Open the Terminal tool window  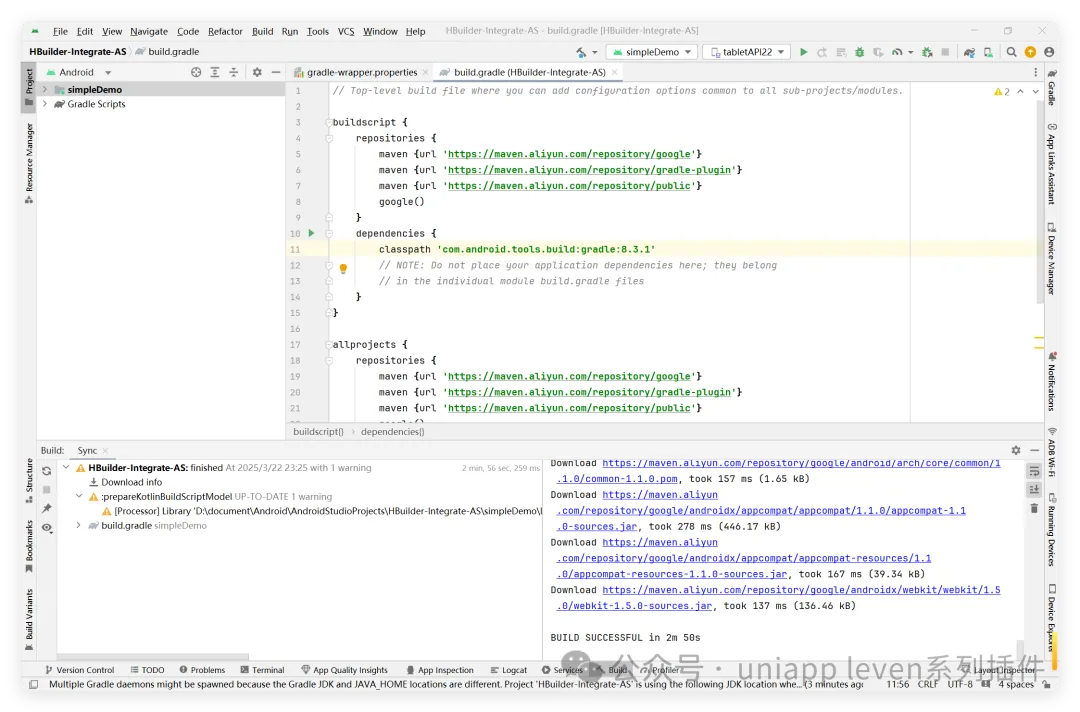pyautogui.click(x=262, y=669)
